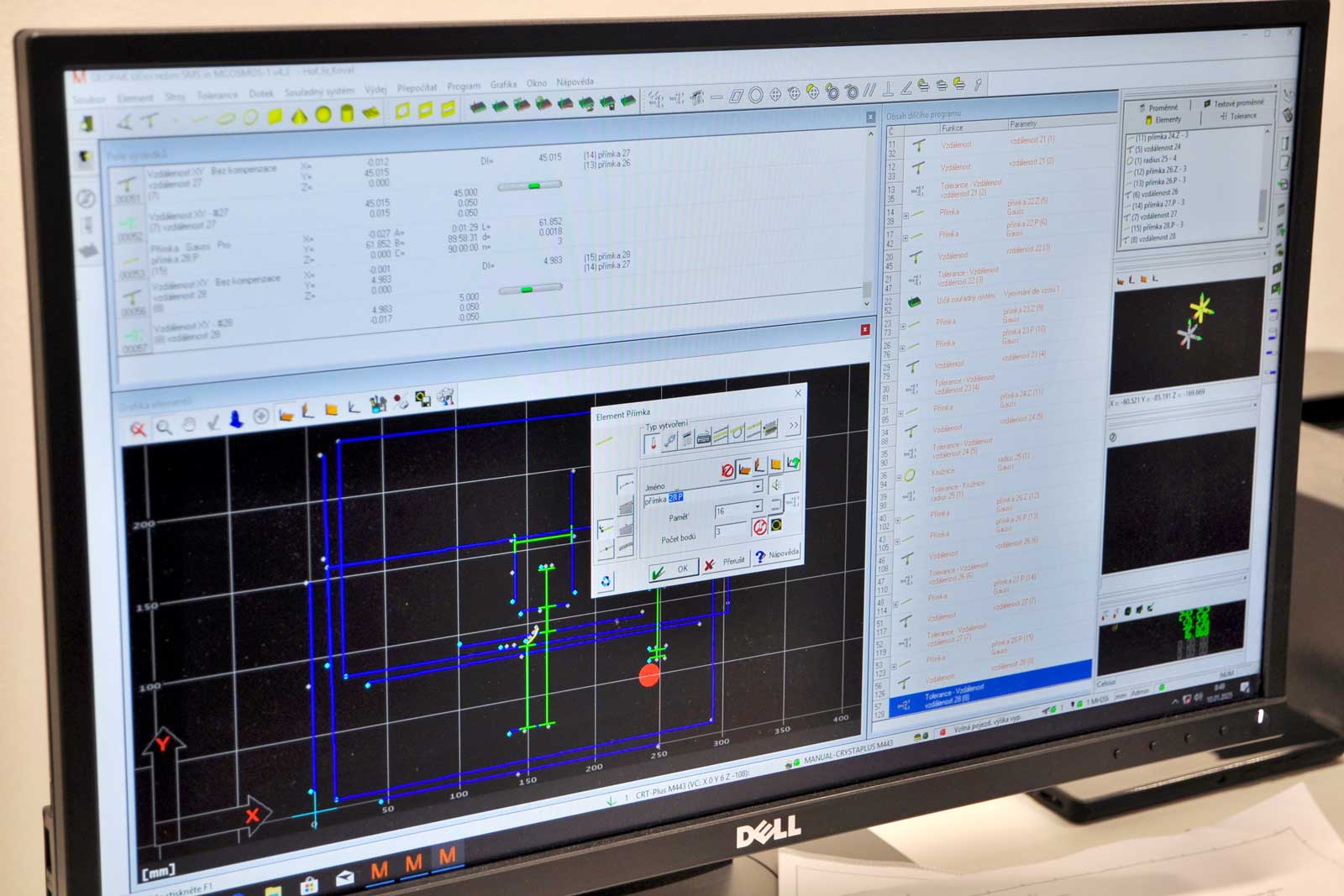Viewport: 1344px width, 896px height.
Task: Select the ellipse element tool
Action: [226, 118]
